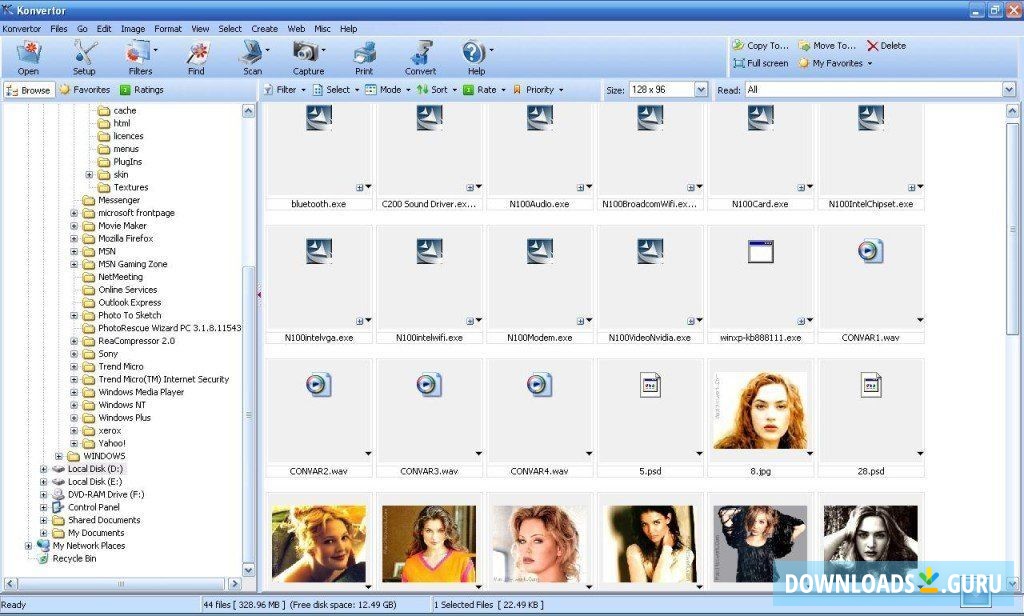Viewport: 1024px width, 616px height.
Task: Switch to Full screen view
Action: (761, 63)
